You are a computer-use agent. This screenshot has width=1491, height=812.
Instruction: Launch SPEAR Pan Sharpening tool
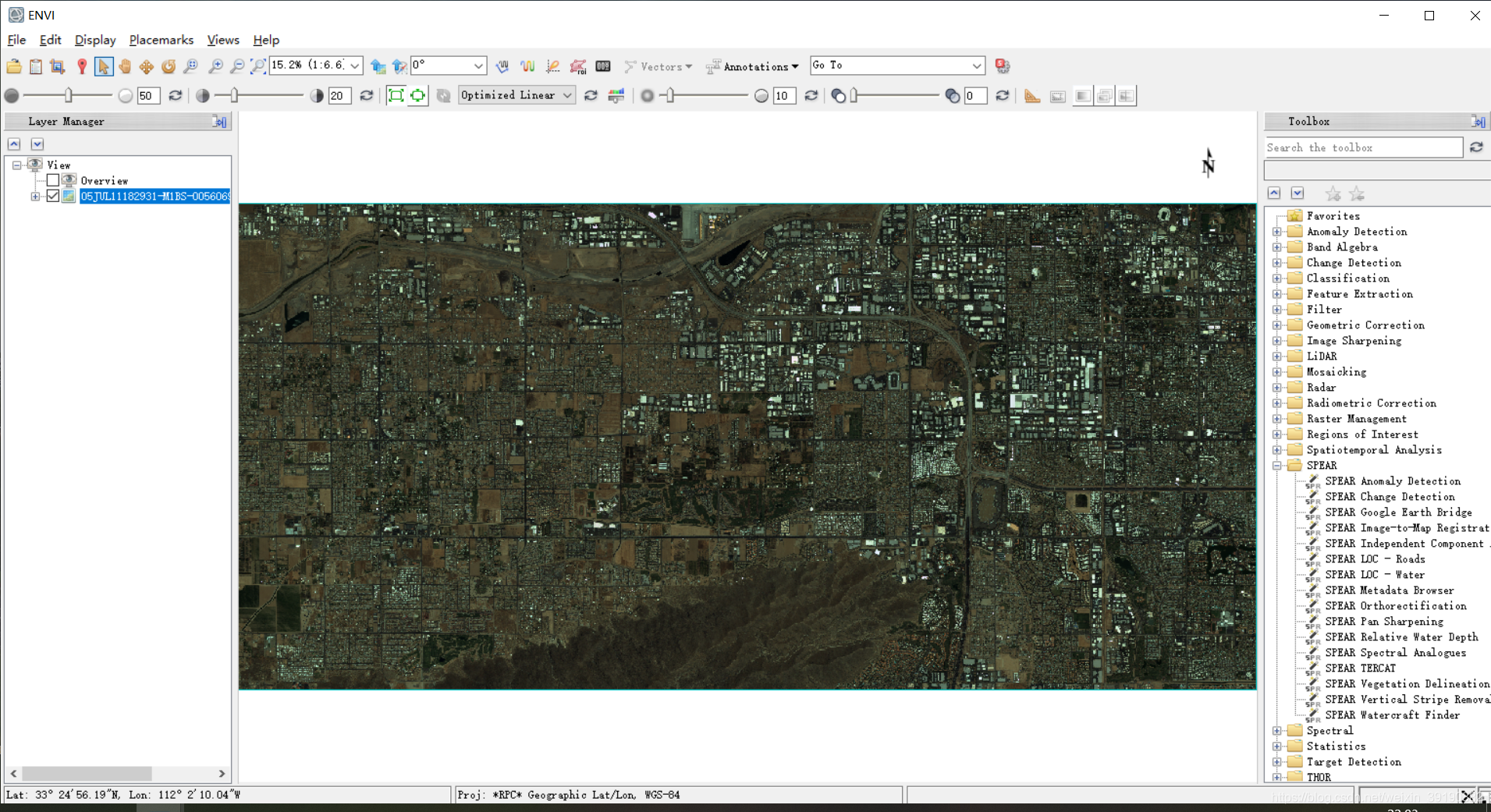(1383, 622)
